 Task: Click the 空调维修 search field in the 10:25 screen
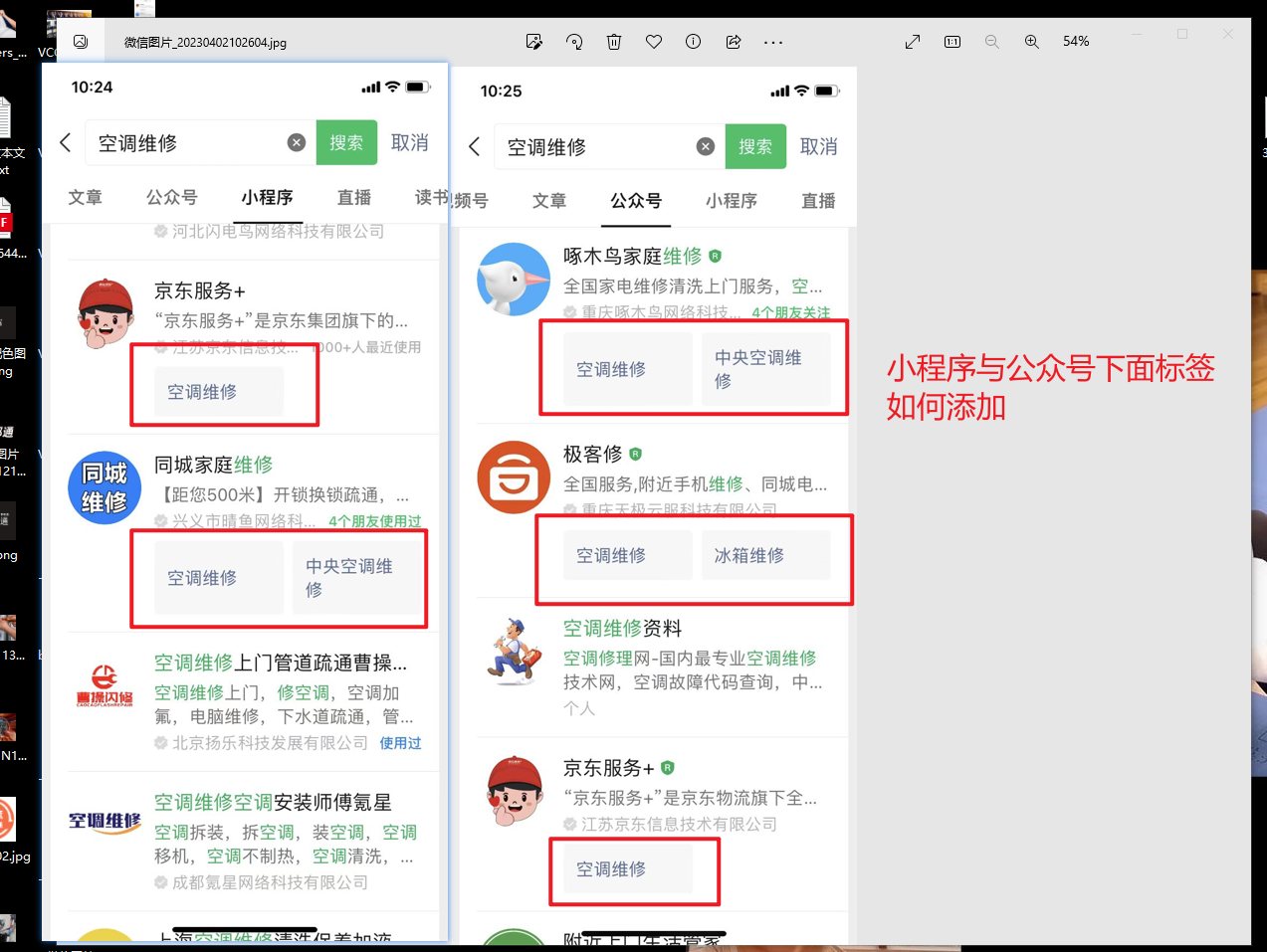[x=609, y=146]
